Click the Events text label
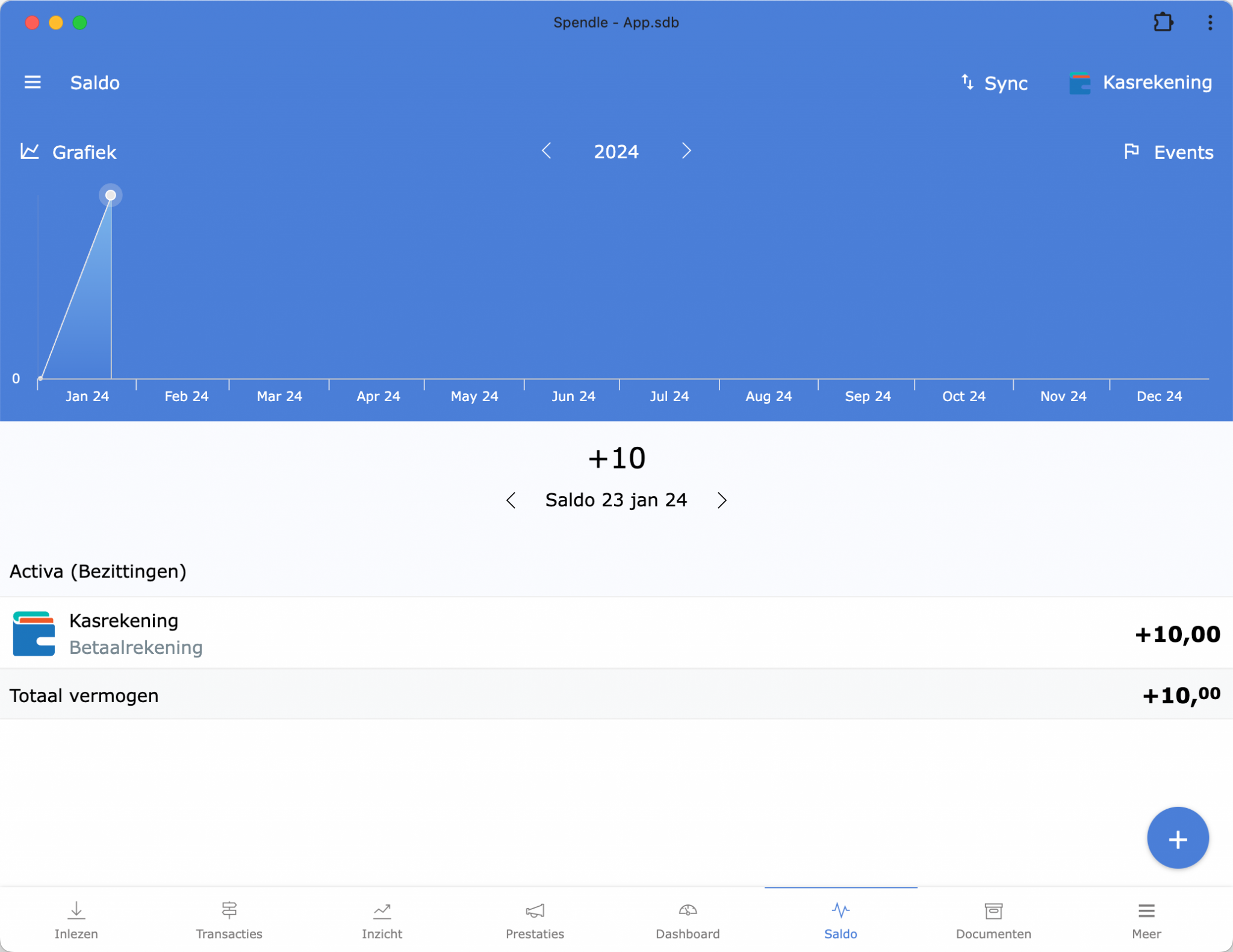 tap(1183, 152)
